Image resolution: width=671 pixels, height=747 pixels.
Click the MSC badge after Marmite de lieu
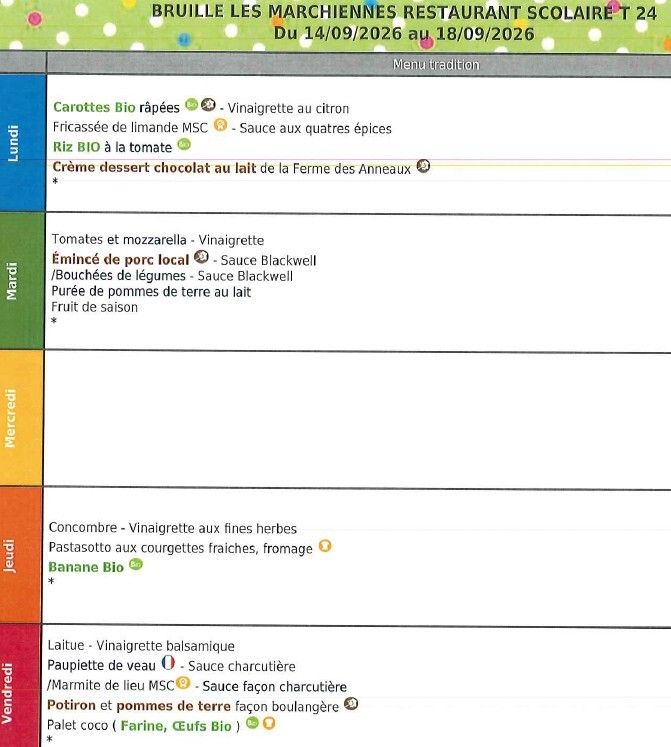pyautogui.click(x=183, y=683)
